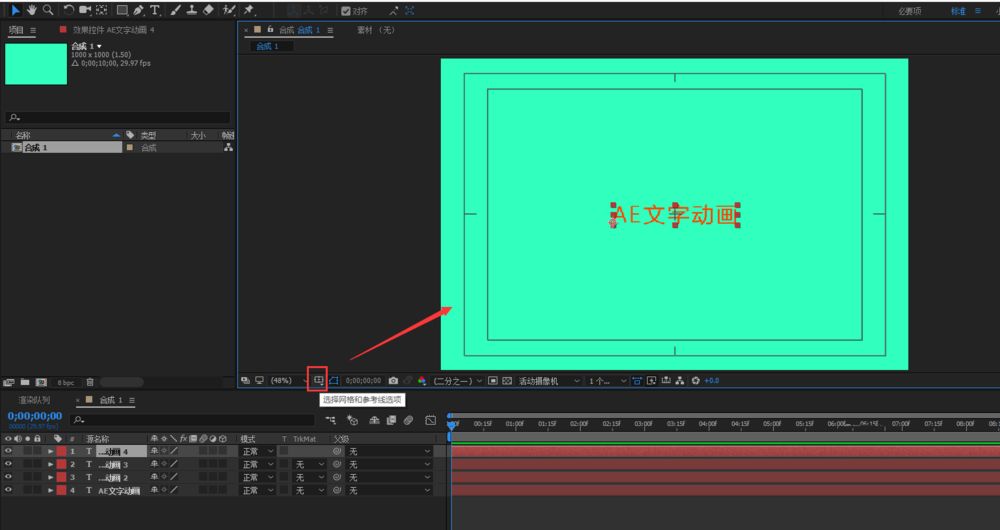Select the Rotation tool
Screen dimensions: 1000x530
(68, 10)
